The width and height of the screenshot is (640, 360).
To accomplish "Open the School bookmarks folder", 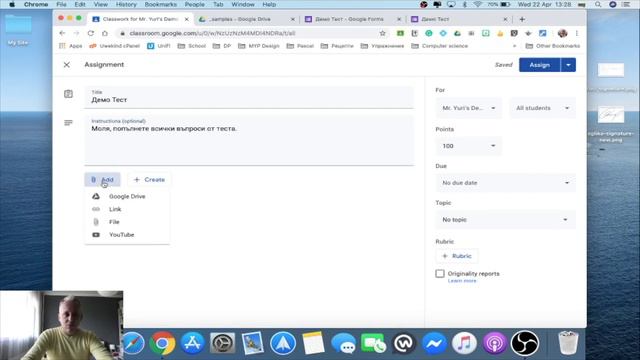I will 192,46.
